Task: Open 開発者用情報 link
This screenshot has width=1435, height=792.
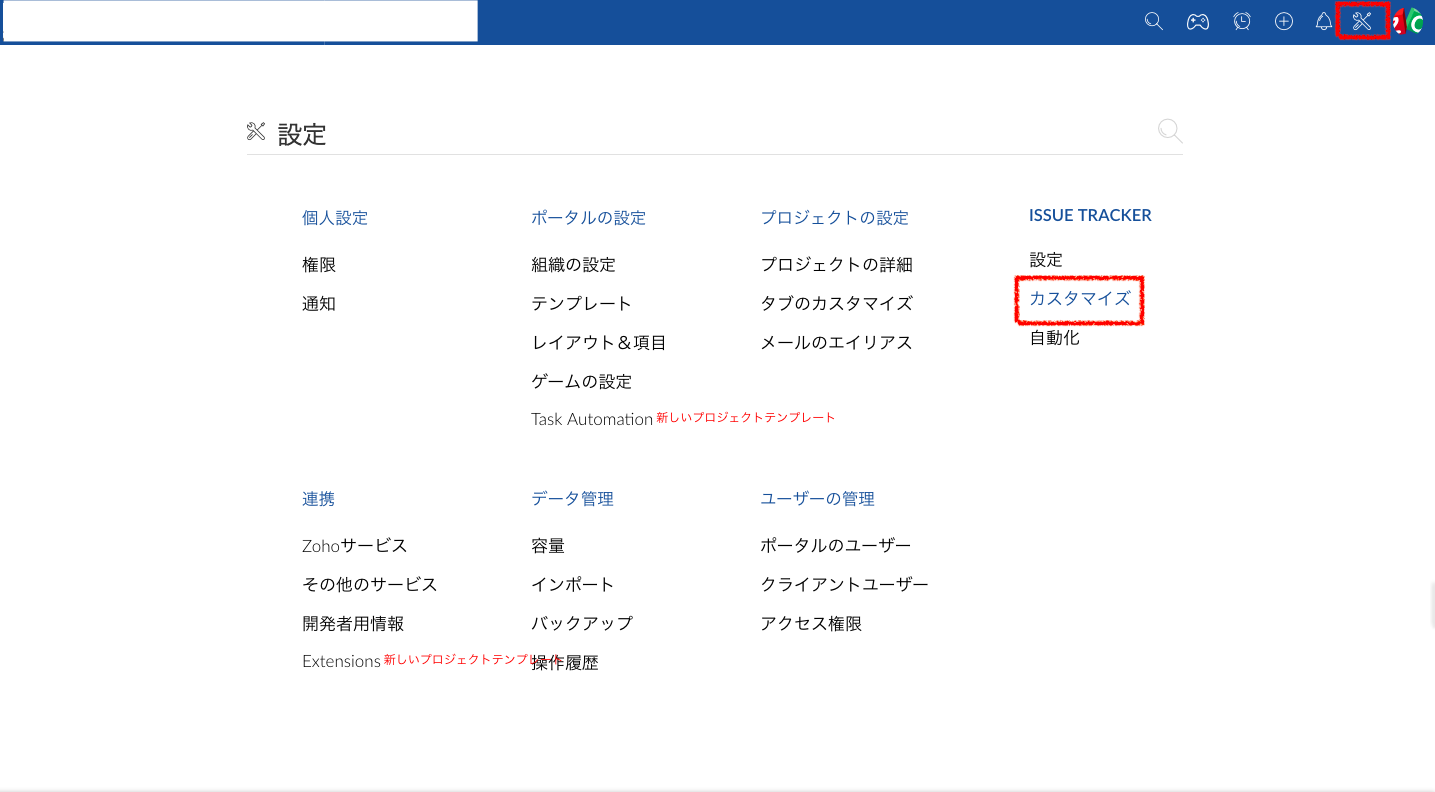Action: click(x=353, y=624)
